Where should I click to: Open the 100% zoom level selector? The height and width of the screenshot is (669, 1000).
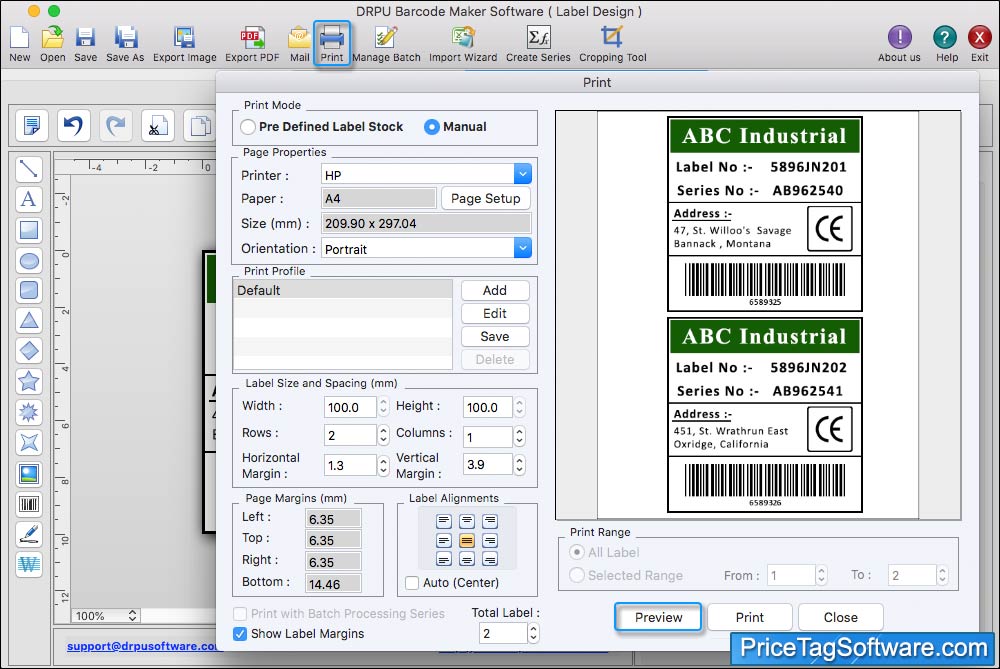106,615
